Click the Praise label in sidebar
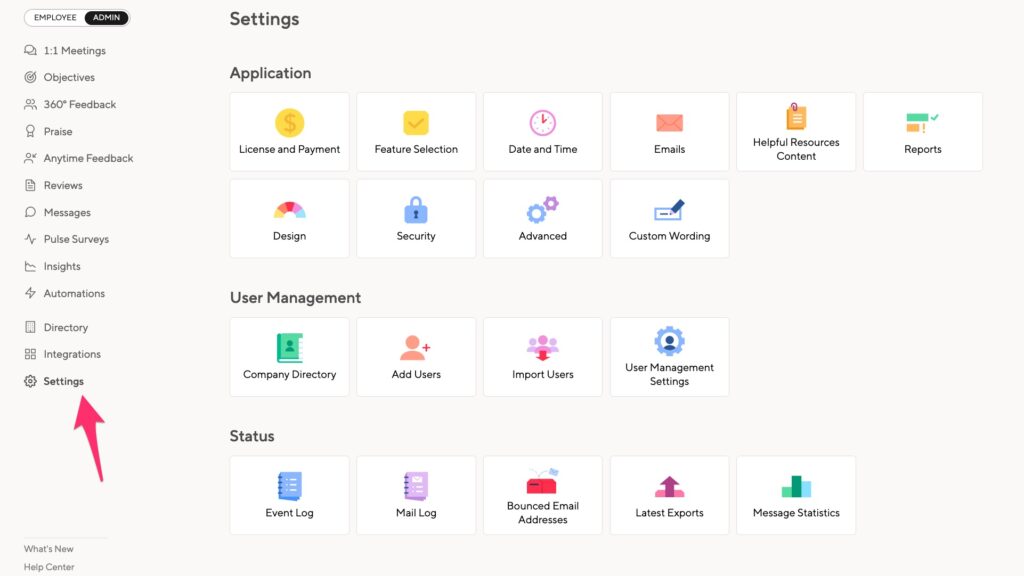Screen dimensions: 1024x576 57,131
